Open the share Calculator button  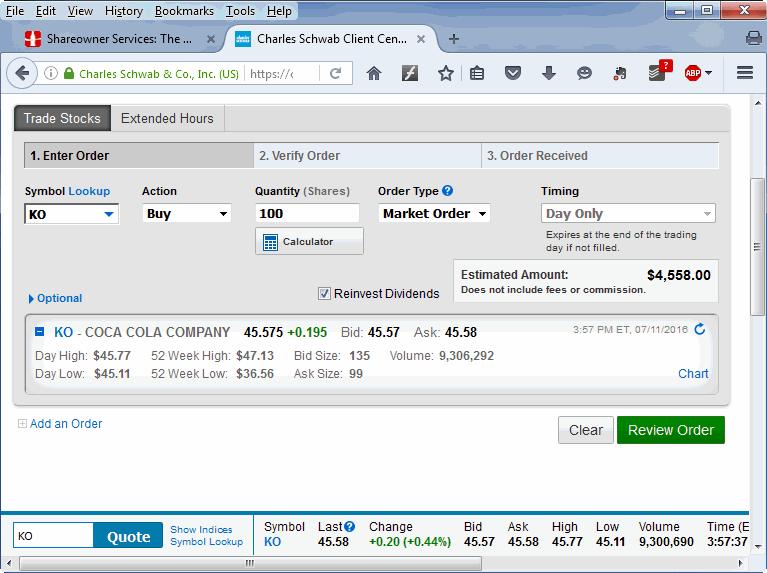(x=309, y=241)
